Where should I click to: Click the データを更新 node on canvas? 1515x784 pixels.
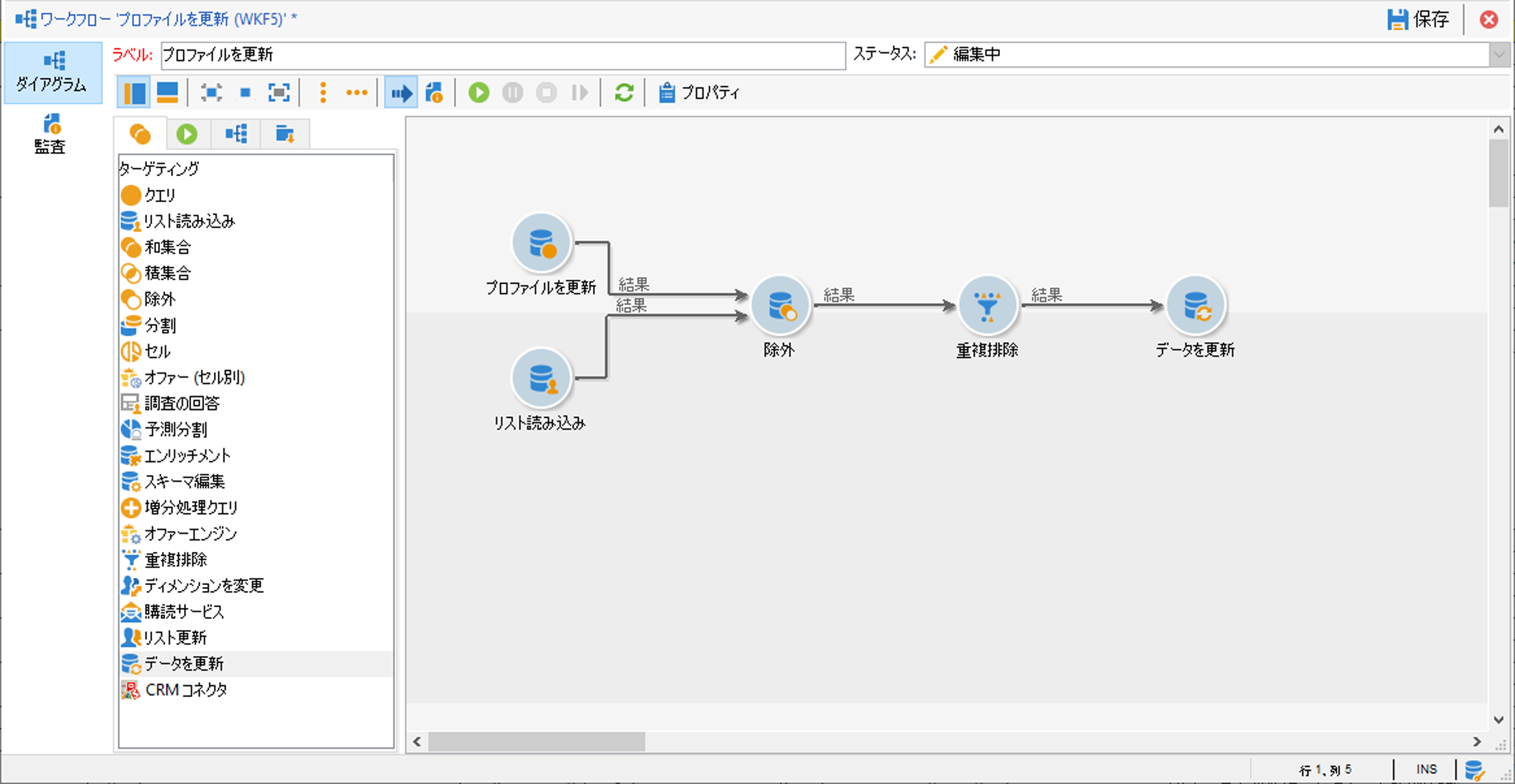(1195, 306)
